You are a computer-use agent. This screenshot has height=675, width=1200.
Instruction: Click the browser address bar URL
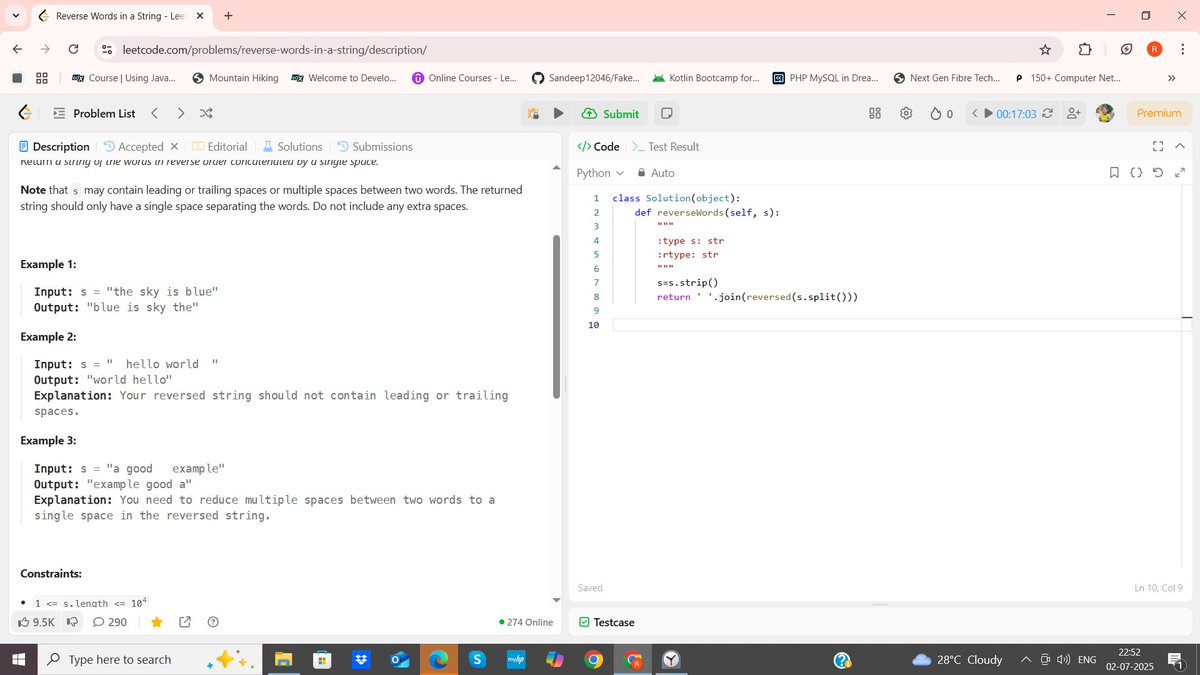(274, 49)
